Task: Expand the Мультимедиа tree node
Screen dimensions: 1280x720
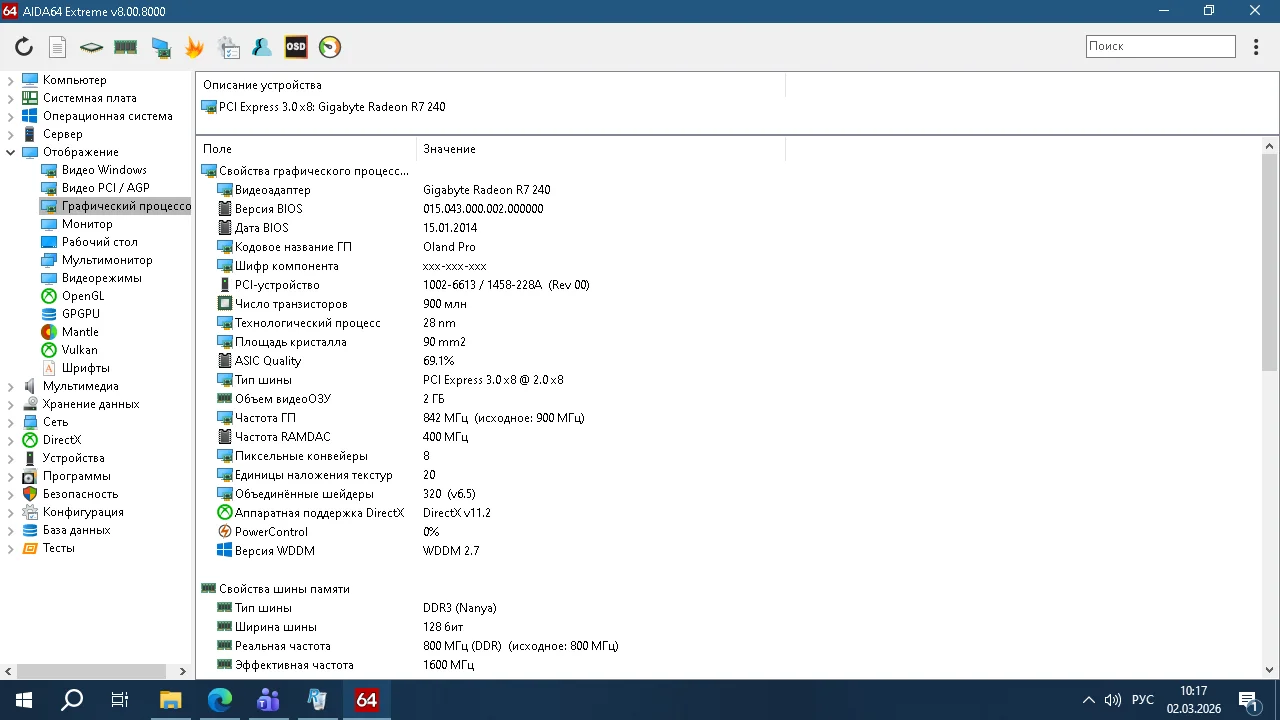Action: [x=11, y=386]
